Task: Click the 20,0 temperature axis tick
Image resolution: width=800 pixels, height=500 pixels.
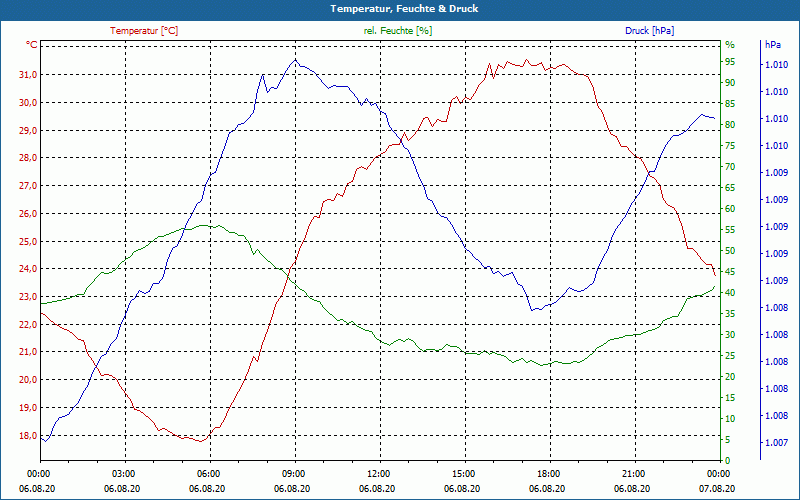Action: tap(28, 380)
